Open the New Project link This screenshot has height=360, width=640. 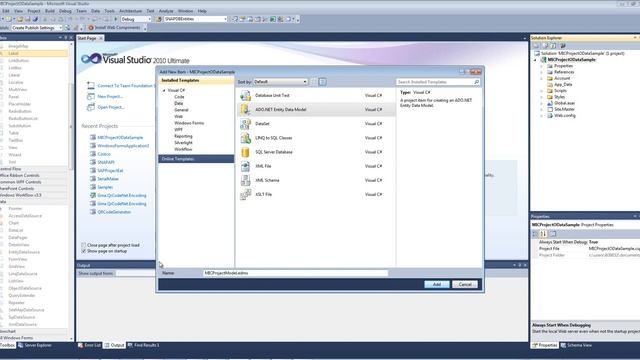[110, 96]
